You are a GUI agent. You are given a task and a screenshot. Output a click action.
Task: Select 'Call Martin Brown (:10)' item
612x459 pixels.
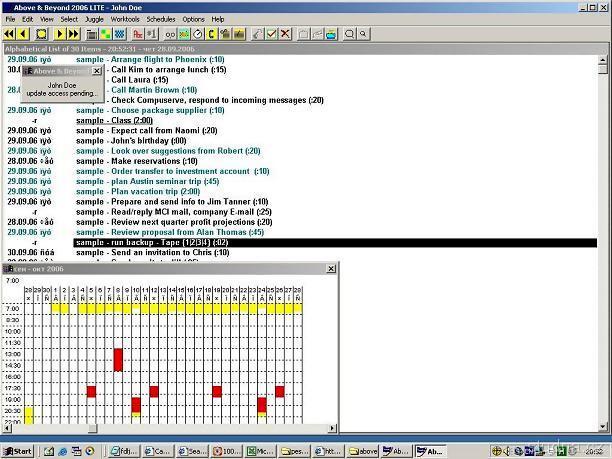154,90
